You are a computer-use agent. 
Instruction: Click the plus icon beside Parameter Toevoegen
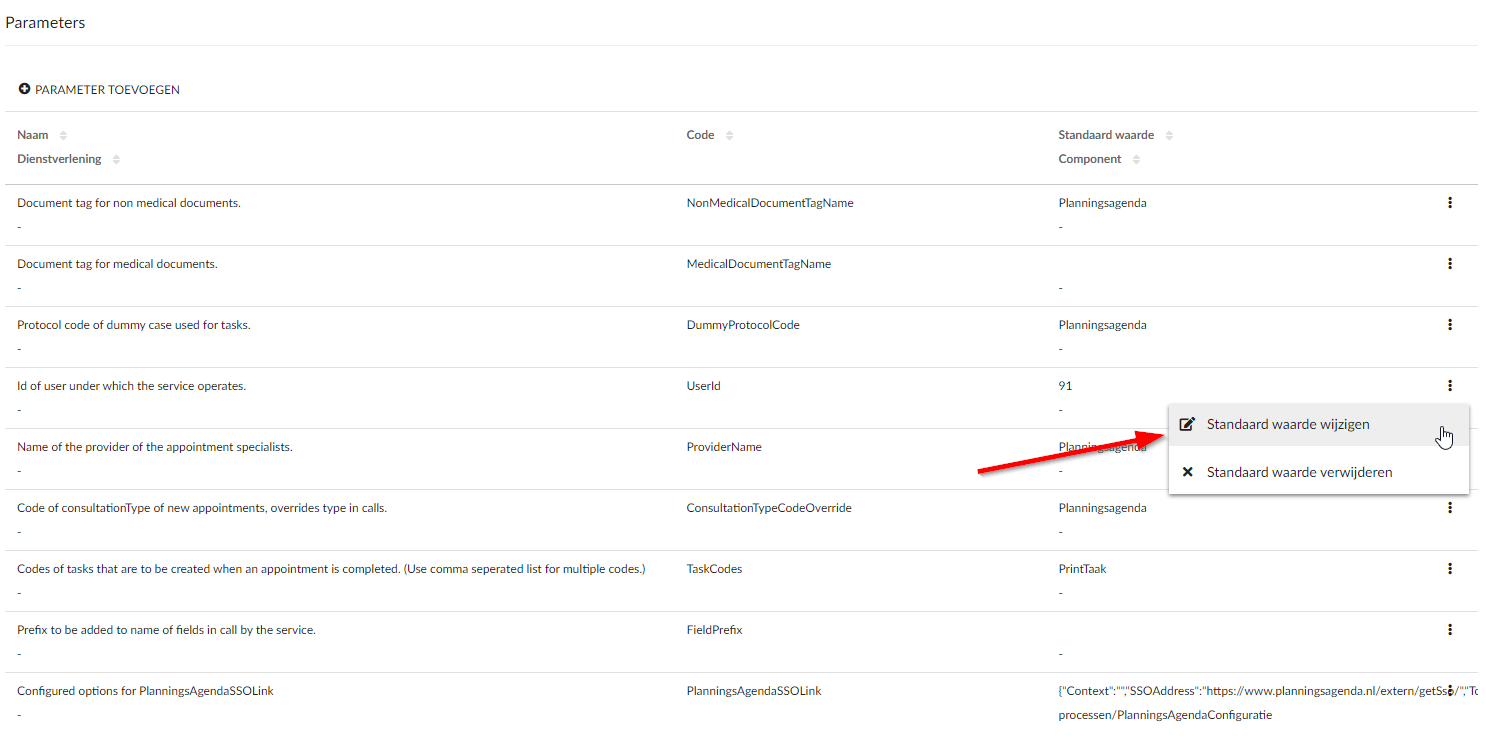tap(25, 90)
